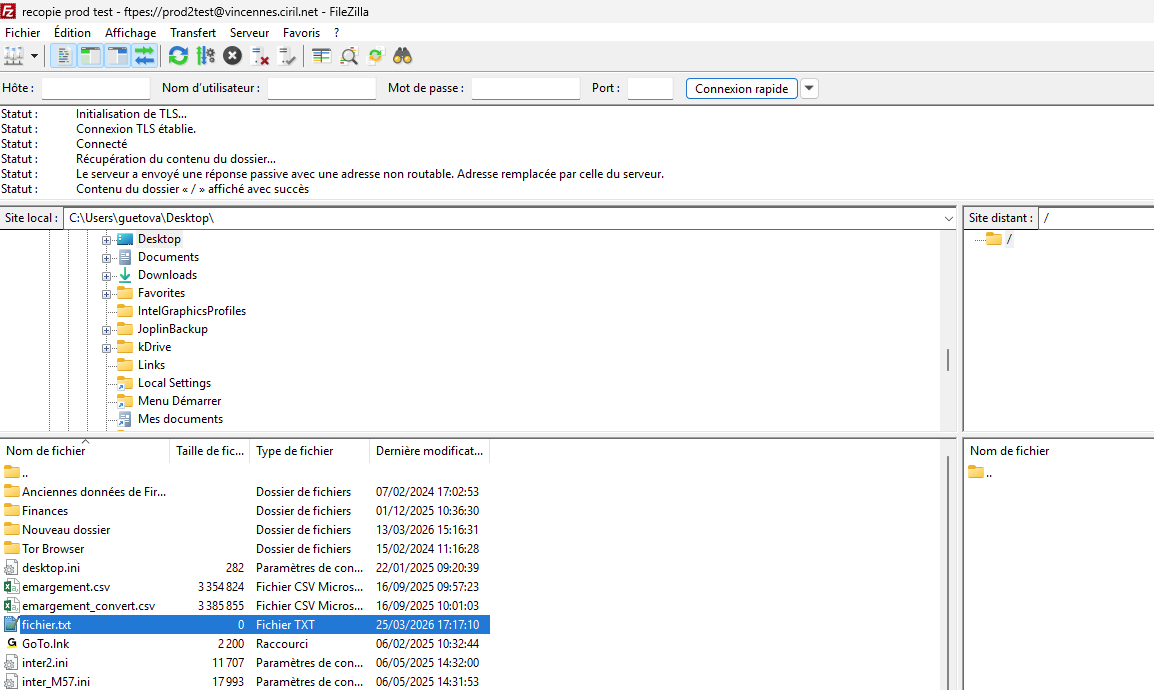1154x690 pixels.
Task: Toggle remote directory tree display
Action: (118, 56)
